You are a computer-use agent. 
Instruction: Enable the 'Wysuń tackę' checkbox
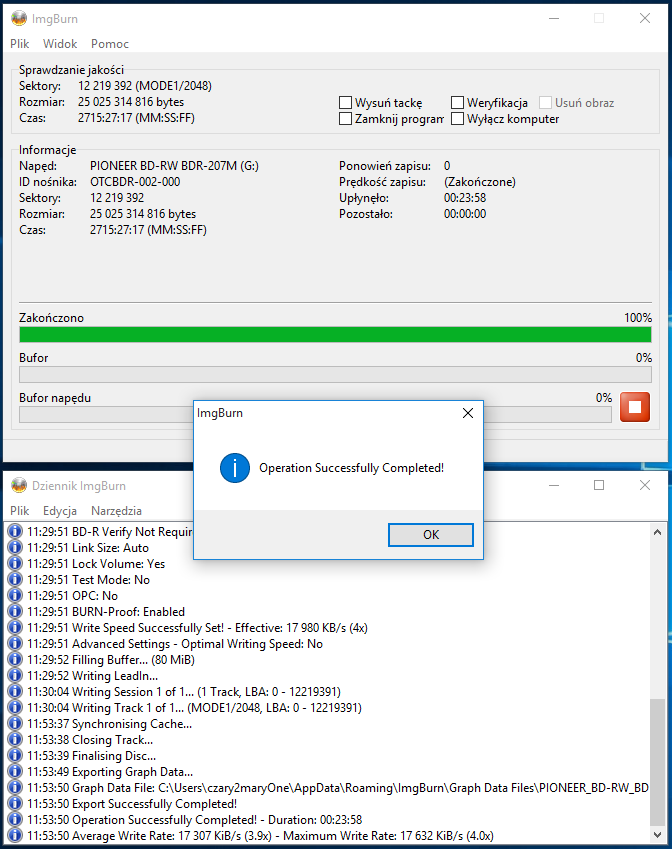345,102
